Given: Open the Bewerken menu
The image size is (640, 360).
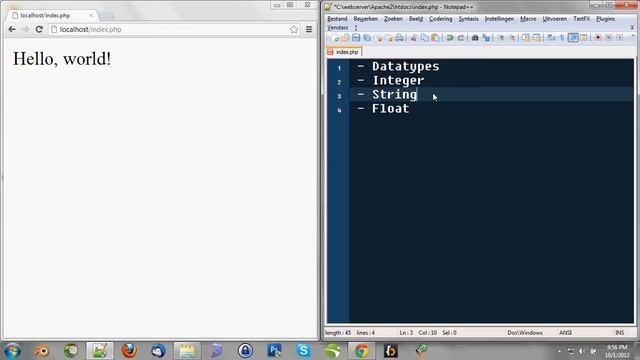Looking at the screenshot, I should [365, 19].
